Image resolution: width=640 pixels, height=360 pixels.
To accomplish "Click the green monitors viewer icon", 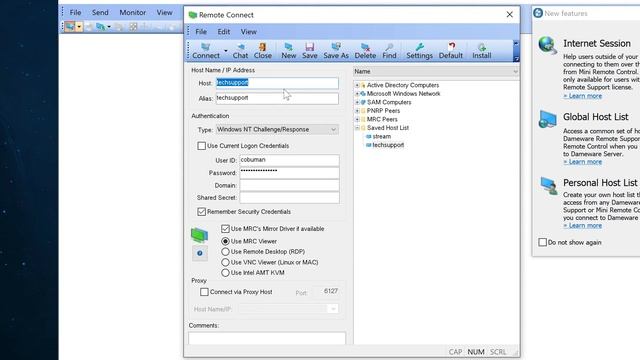I will [199, 235].
